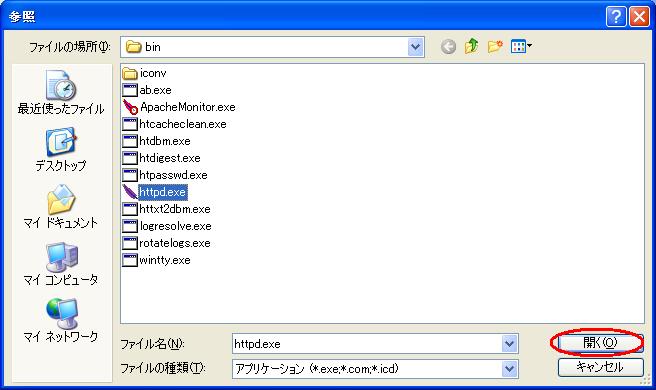Open マイ ドキュメント in places bar
The height and width of the screenshot is (390, 656).
click(x=61, y=207)
